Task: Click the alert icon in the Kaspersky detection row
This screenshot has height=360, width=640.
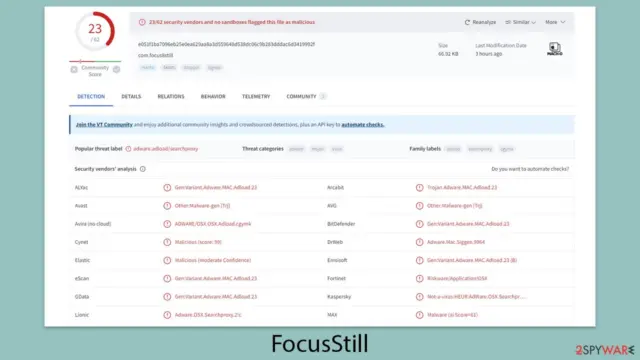Action: click(x=419, y=297)
